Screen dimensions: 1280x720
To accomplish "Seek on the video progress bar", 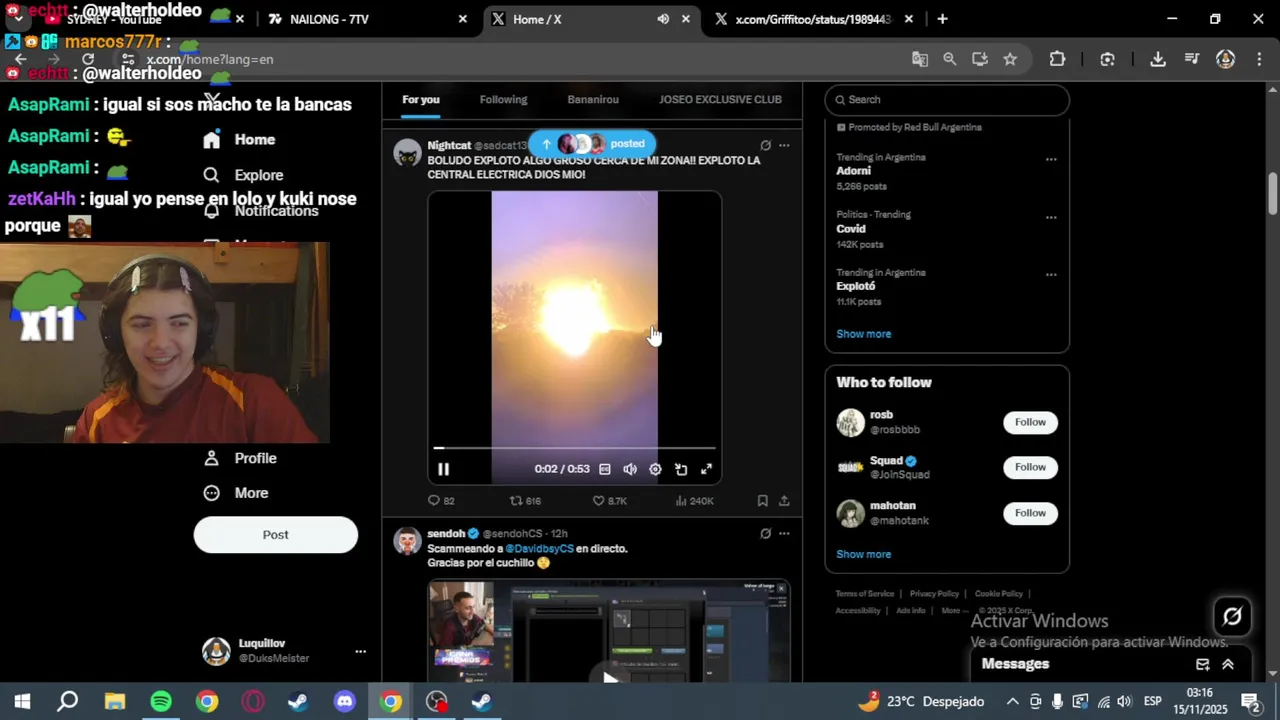I will [574, 448].
